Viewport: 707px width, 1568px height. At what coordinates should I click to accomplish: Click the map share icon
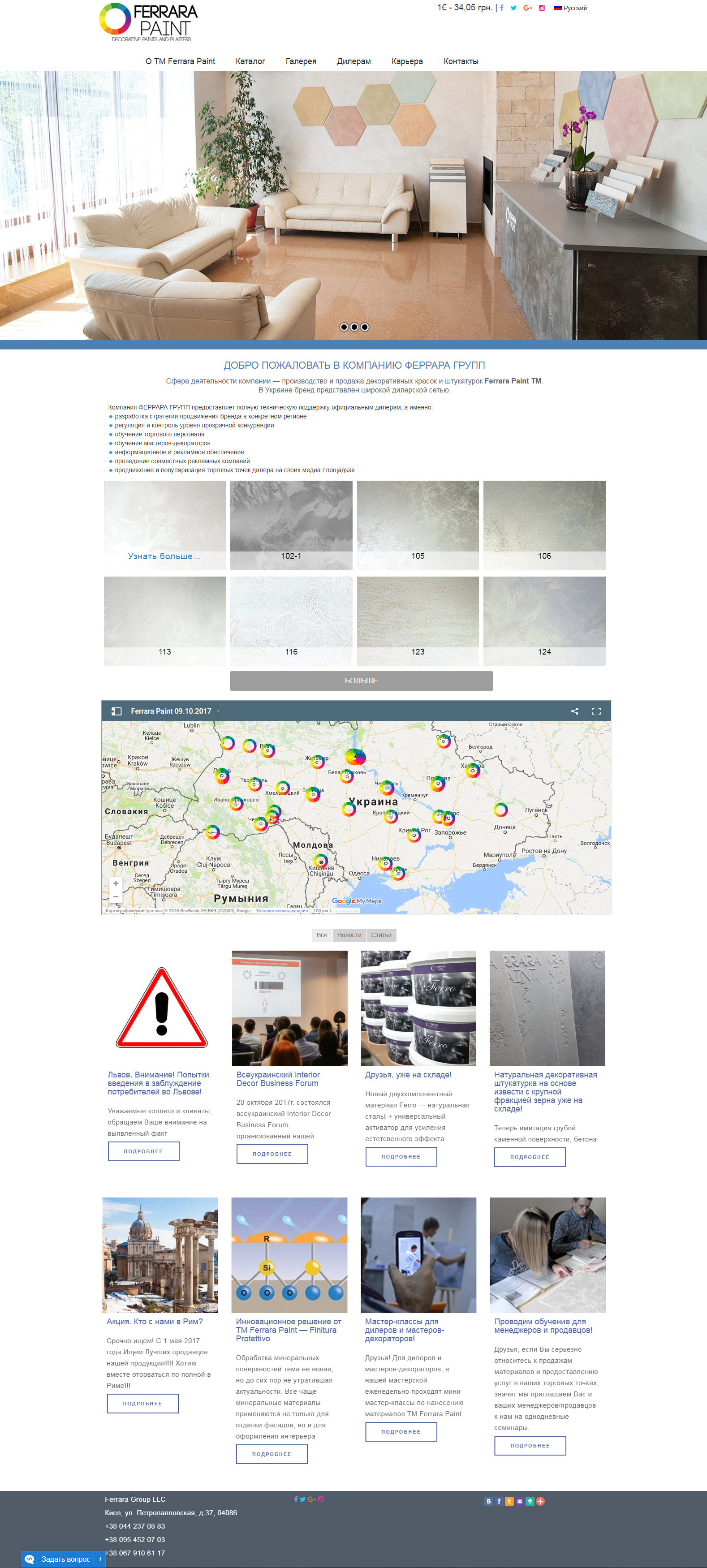(x=575, y=711)
